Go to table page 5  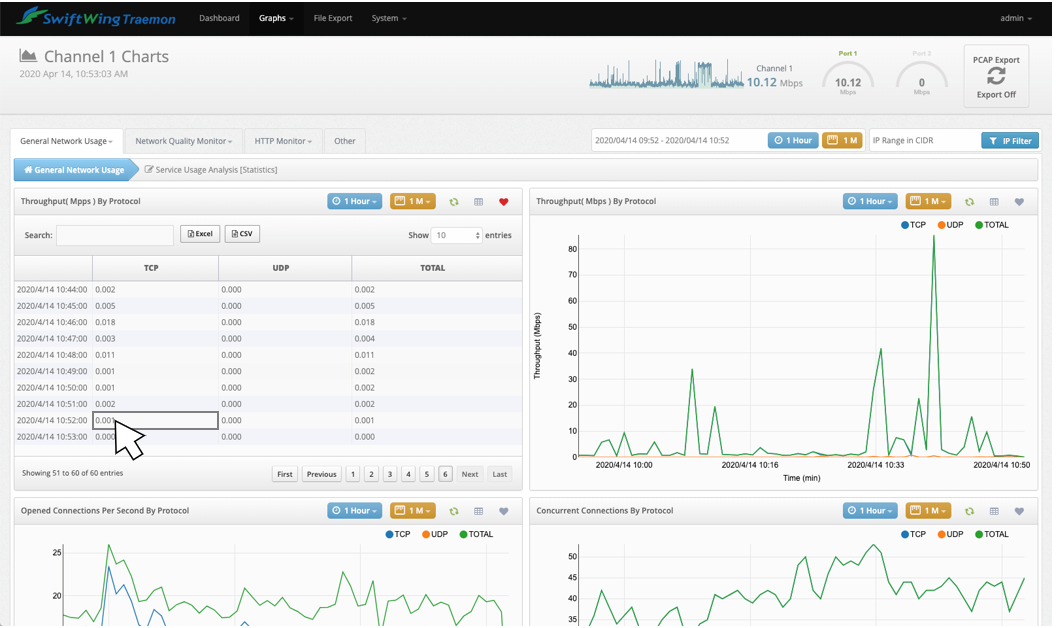tap(426, 474)
